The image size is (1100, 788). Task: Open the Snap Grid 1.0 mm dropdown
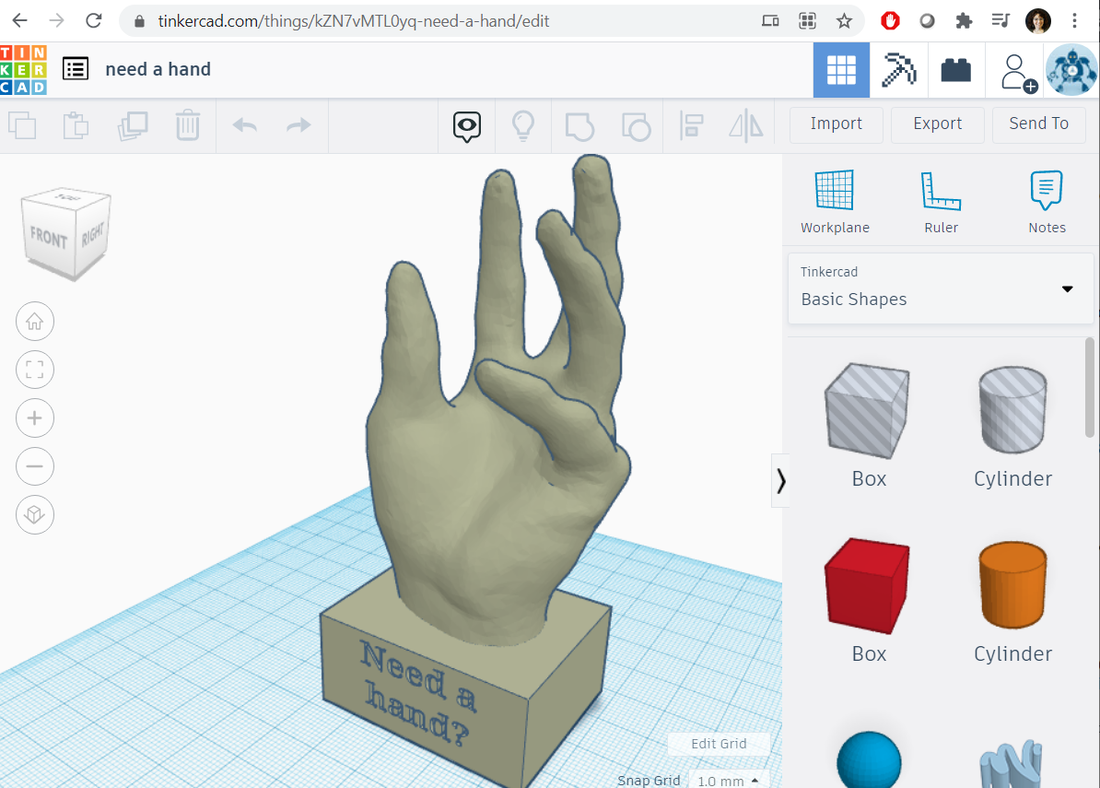click(729, 780)
